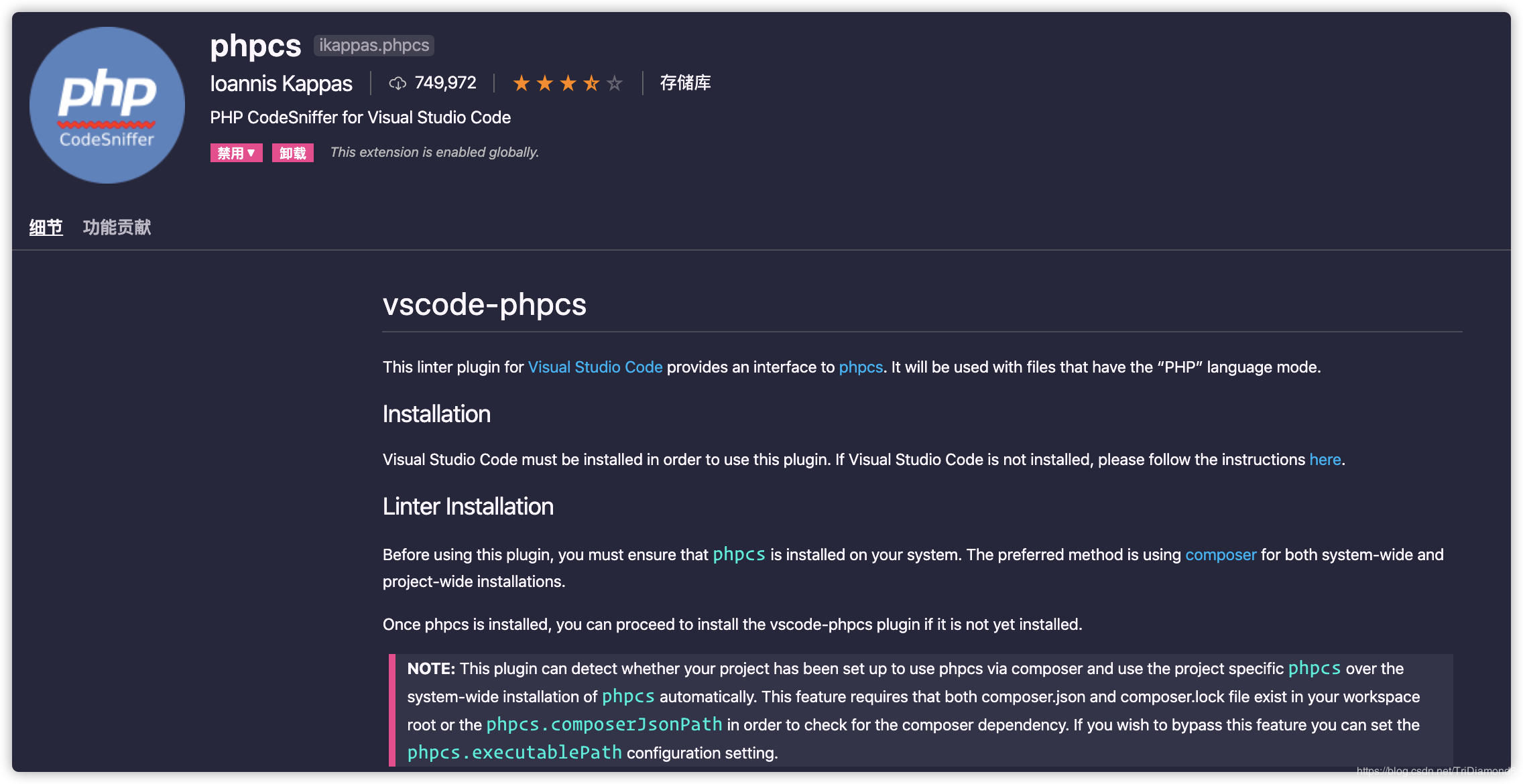The image size is (1523, 784).
Task: Click the PHP CodeSniffer extension logo
Action: coord(107,105)
